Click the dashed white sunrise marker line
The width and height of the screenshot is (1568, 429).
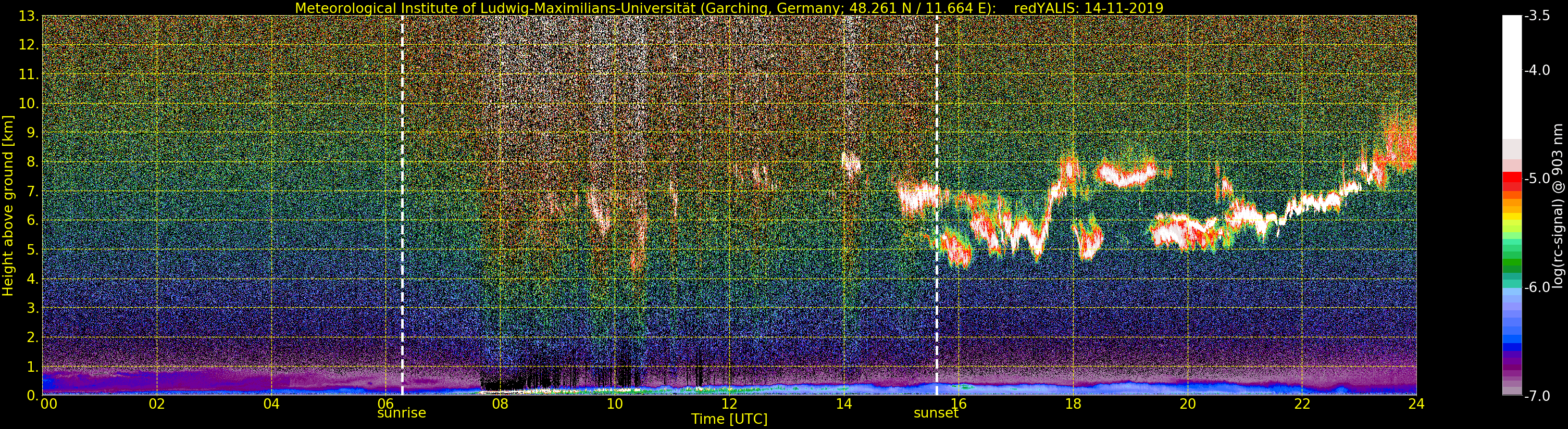tap(402, 205)
